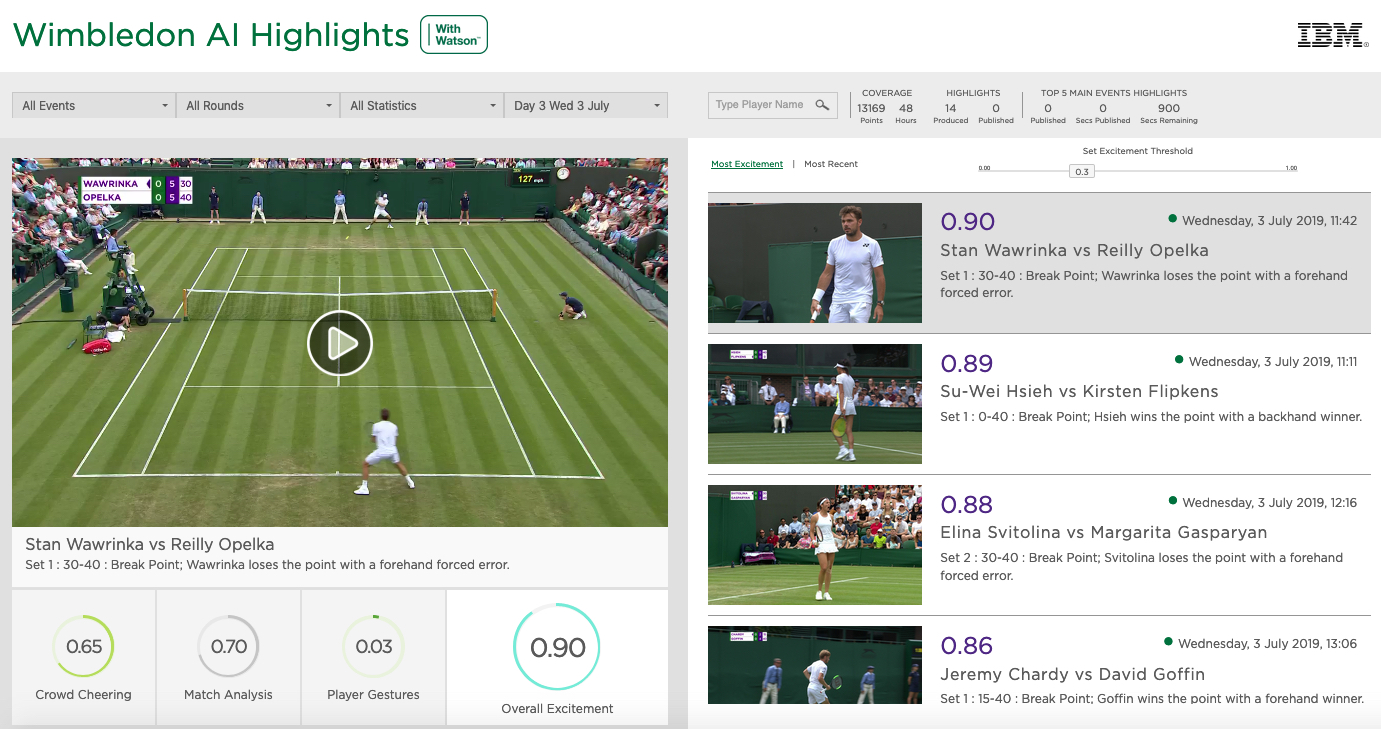Open the Hsieh vs Flipkens highlight thumbnail
Image resolution: width=1381 pixels, height=729 pixels.
coord(815,404)
